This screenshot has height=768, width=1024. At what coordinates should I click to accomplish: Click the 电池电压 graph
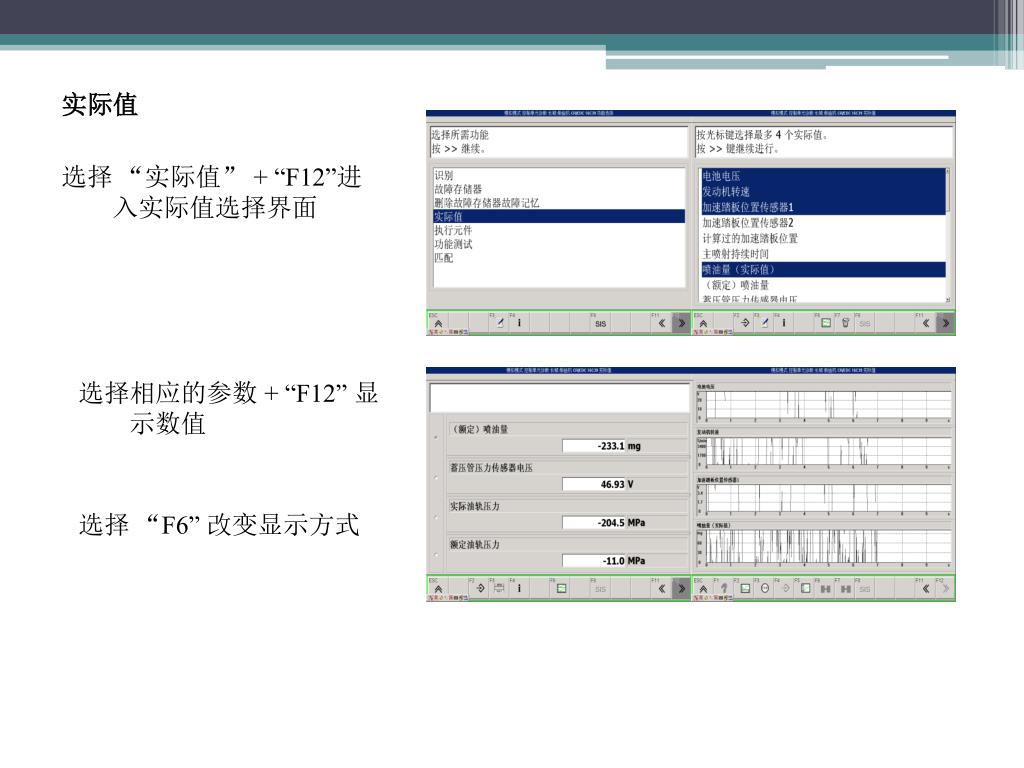click(x=828, y=406)
